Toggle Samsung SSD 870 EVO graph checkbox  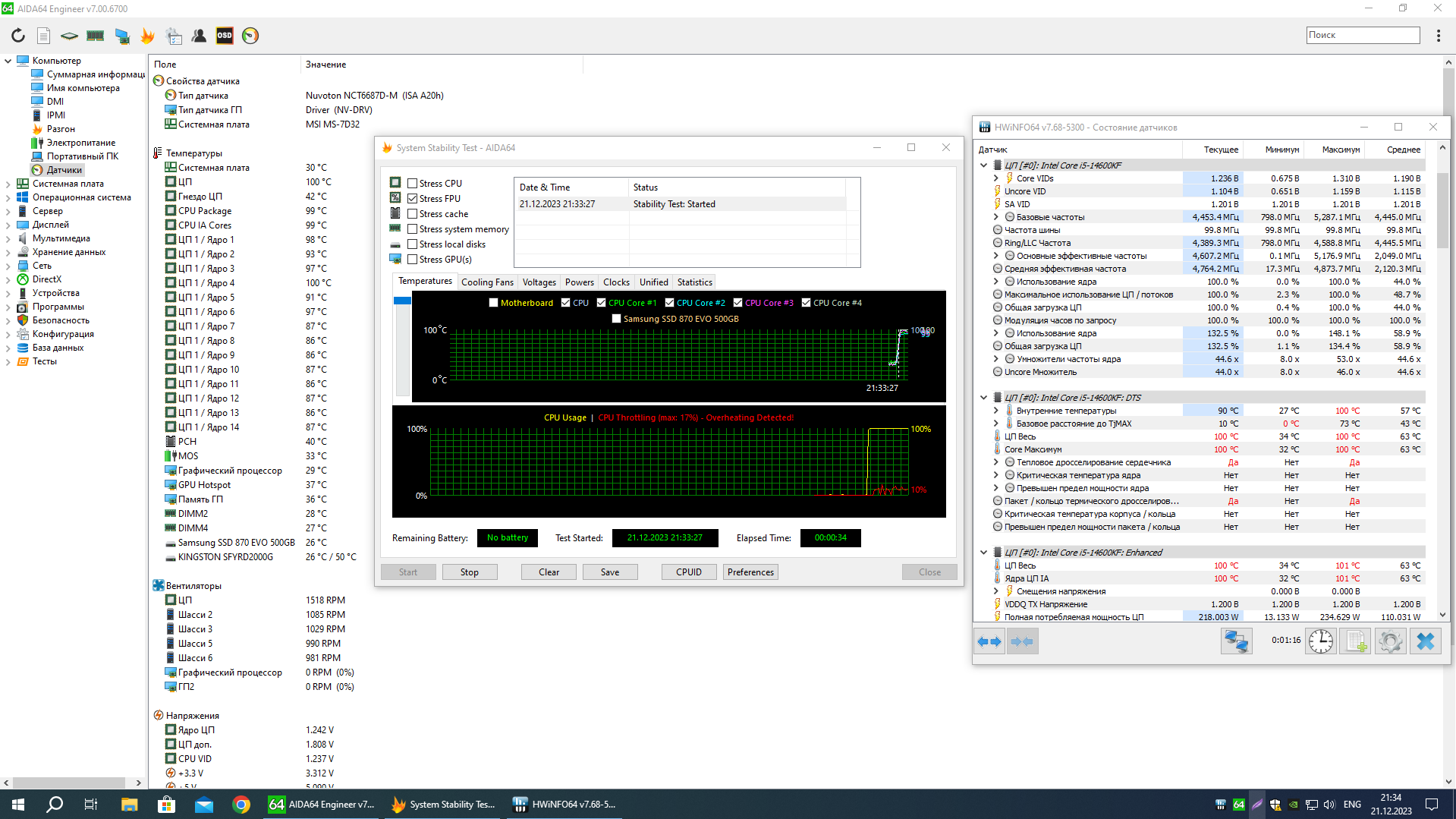click(617, 319)
